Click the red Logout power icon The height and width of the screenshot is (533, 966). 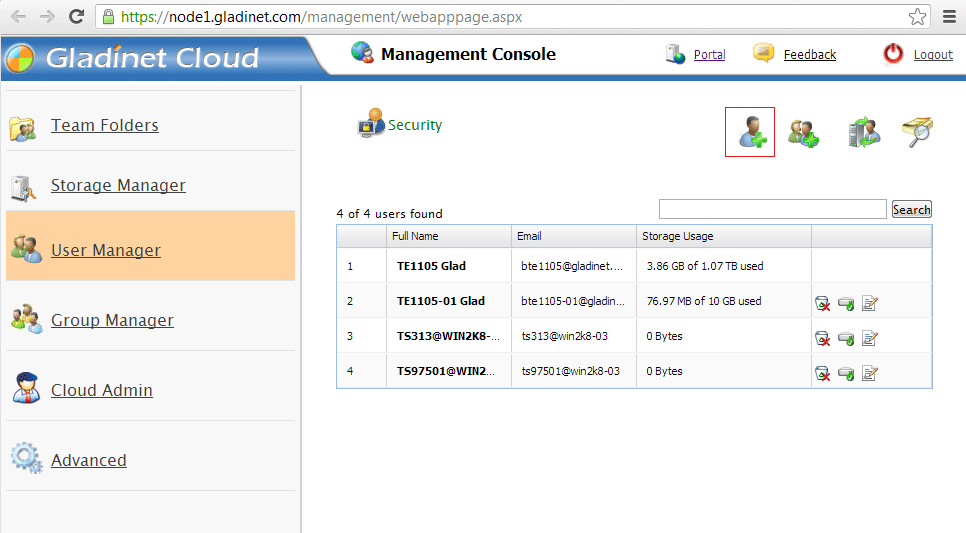pos(893,54)
